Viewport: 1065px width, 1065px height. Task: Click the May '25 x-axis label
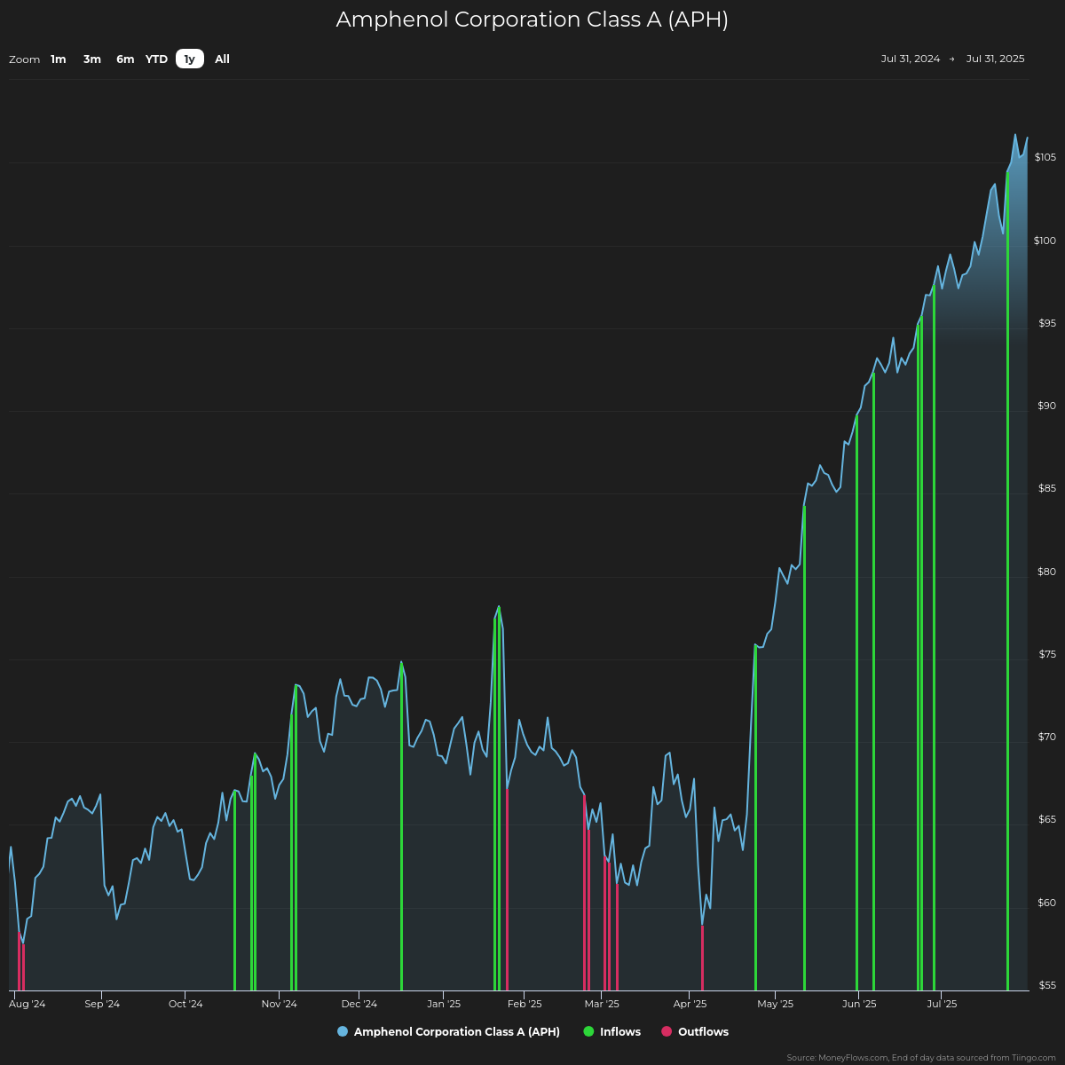click(x=775, y=1004)
